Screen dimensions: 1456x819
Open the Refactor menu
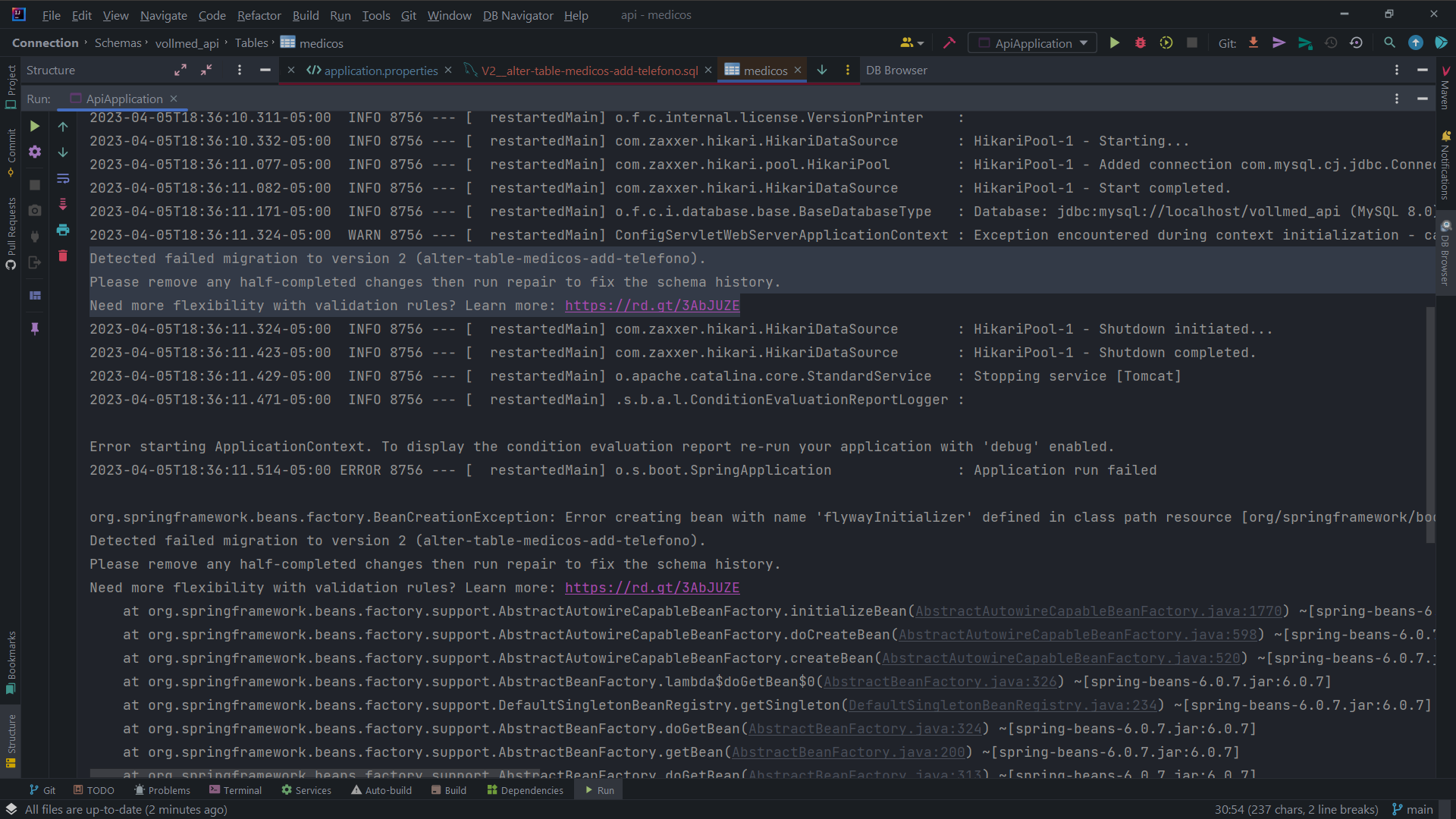pyautogui.click(x=259, y=15)
